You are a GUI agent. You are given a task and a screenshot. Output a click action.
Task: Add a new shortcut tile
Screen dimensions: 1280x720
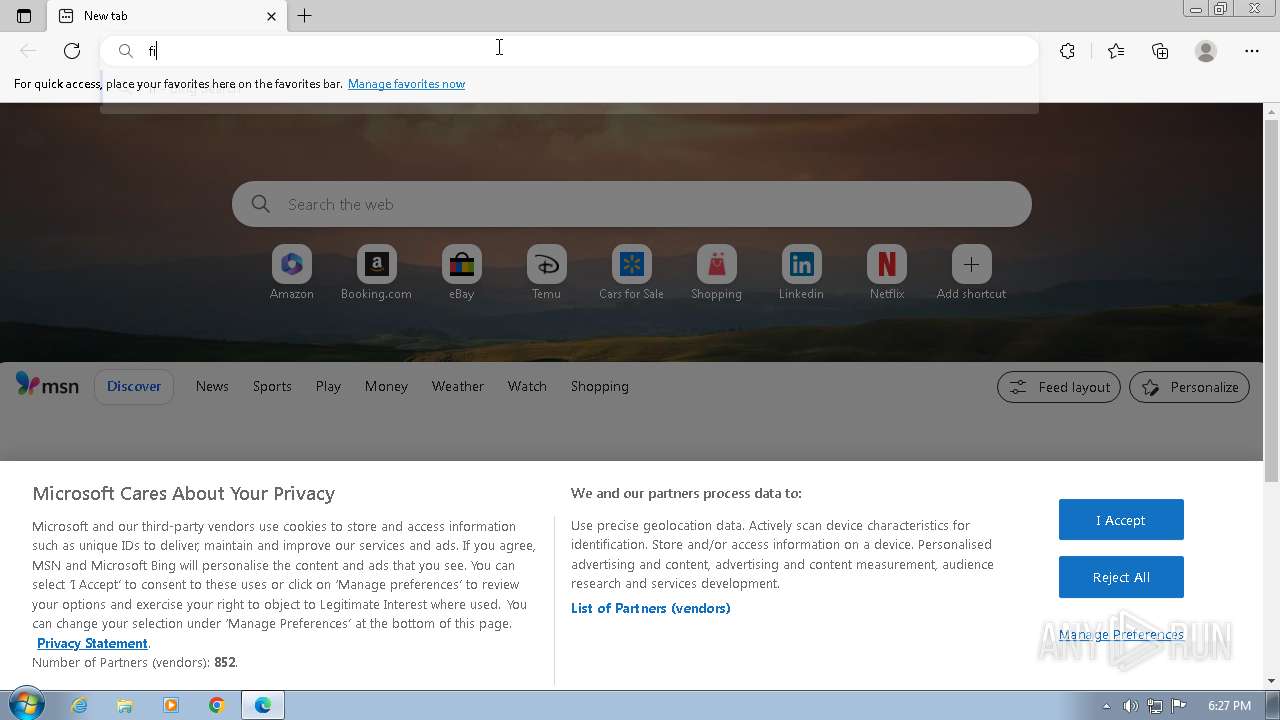[971, 272]
